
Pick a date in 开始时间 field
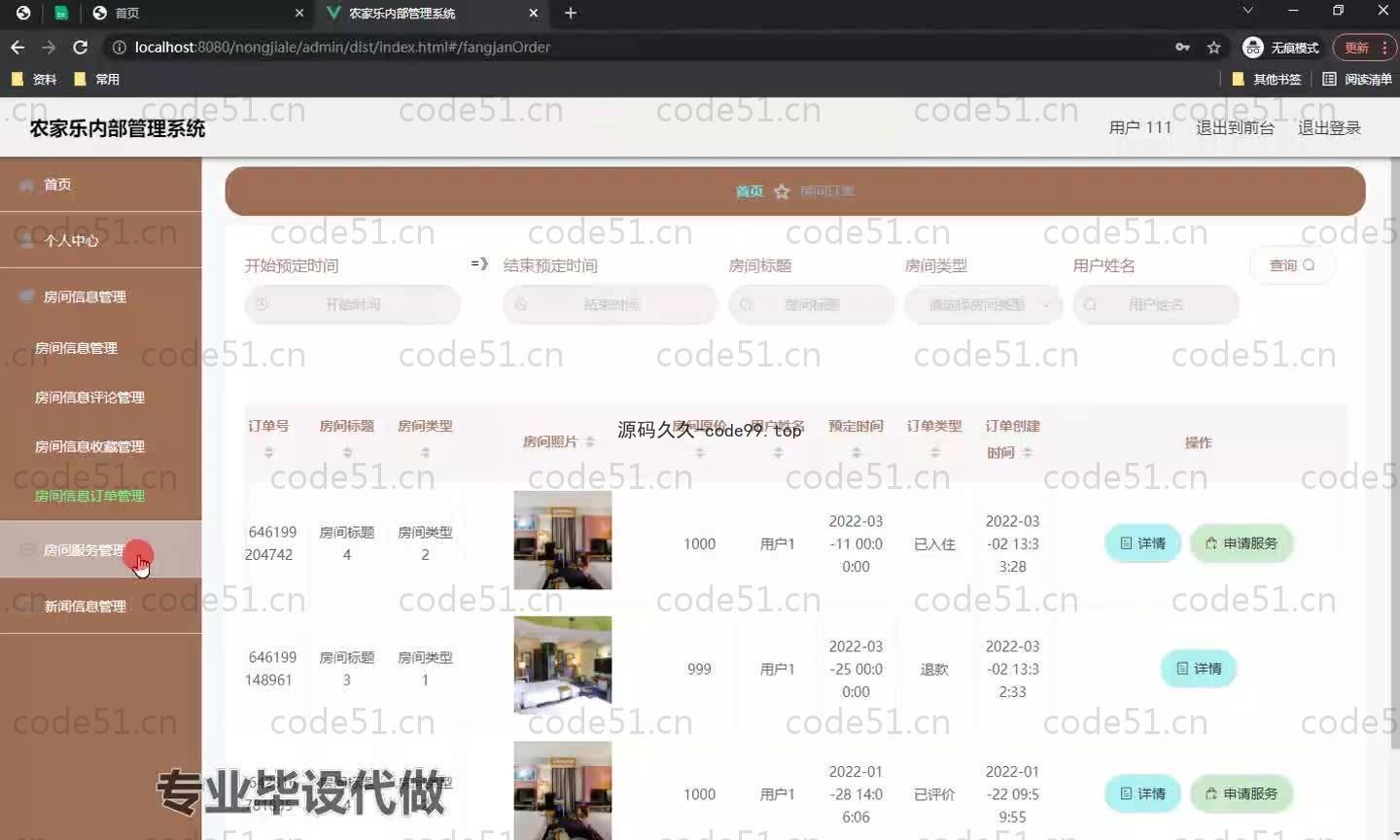tap(352, 304)
